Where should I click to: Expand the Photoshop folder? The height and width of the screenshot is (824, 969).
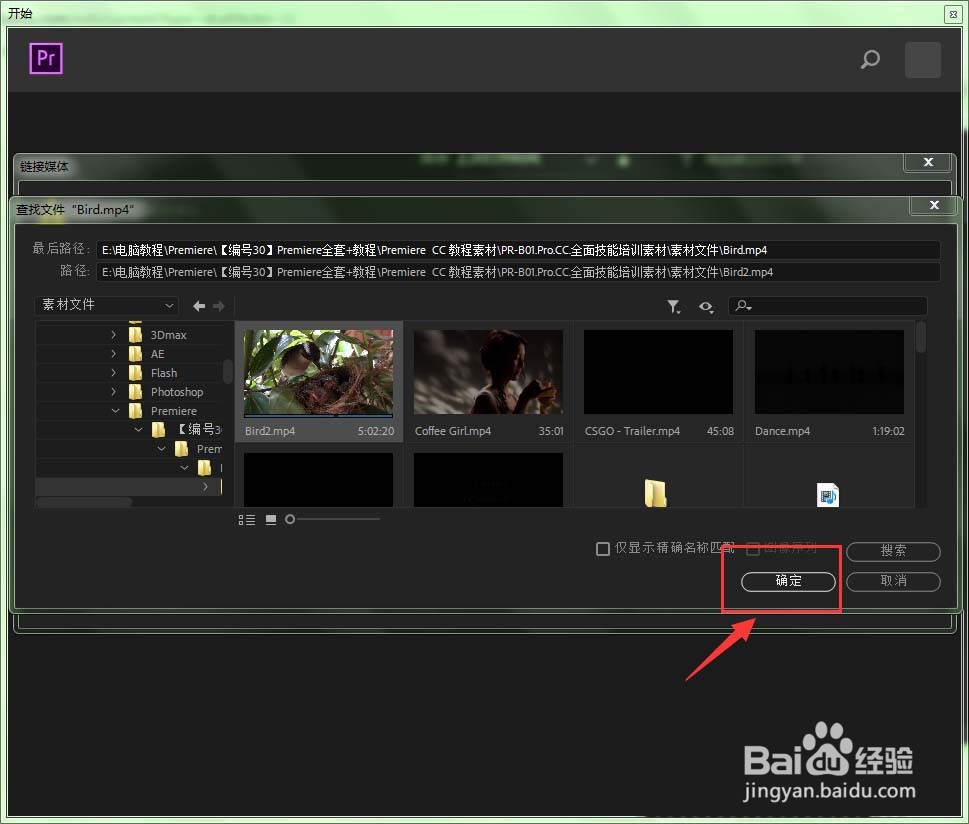(113, 392)
